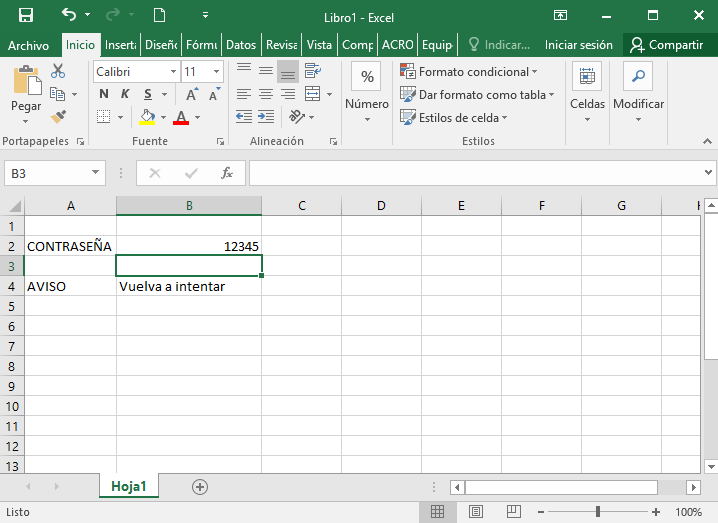Toggle underline S formatting
This screenshot has height=523, width=718.
tap(147, 94)
